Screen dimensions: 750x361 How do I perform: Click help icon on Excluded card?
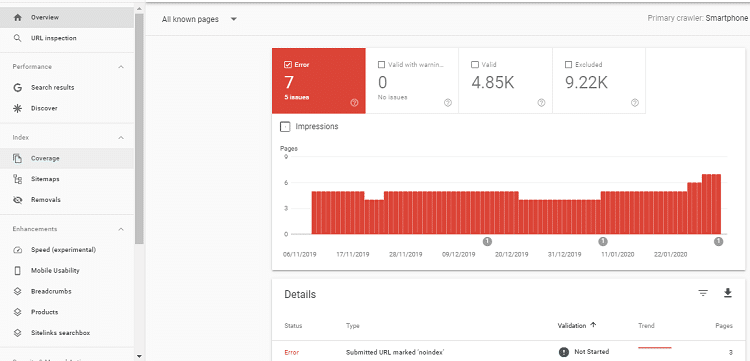pyautogui.click(x=635, y=102)
